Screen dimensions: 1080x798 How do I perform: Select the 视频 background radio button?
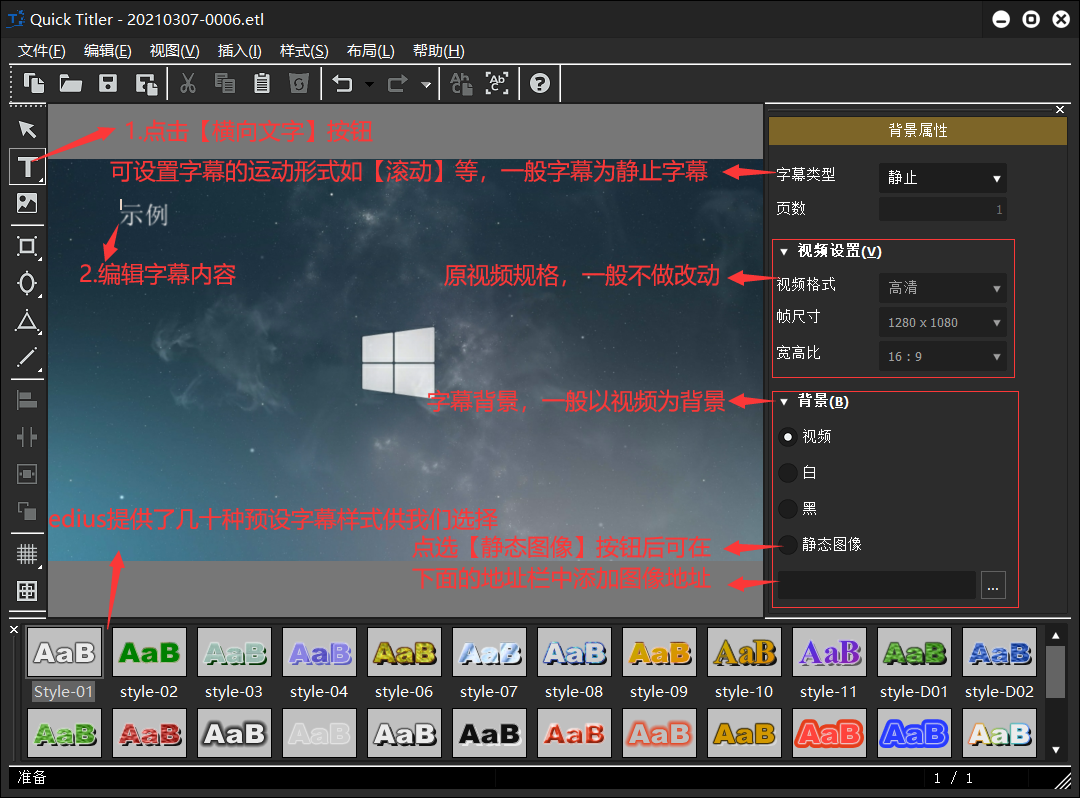(x=788, y=436)
